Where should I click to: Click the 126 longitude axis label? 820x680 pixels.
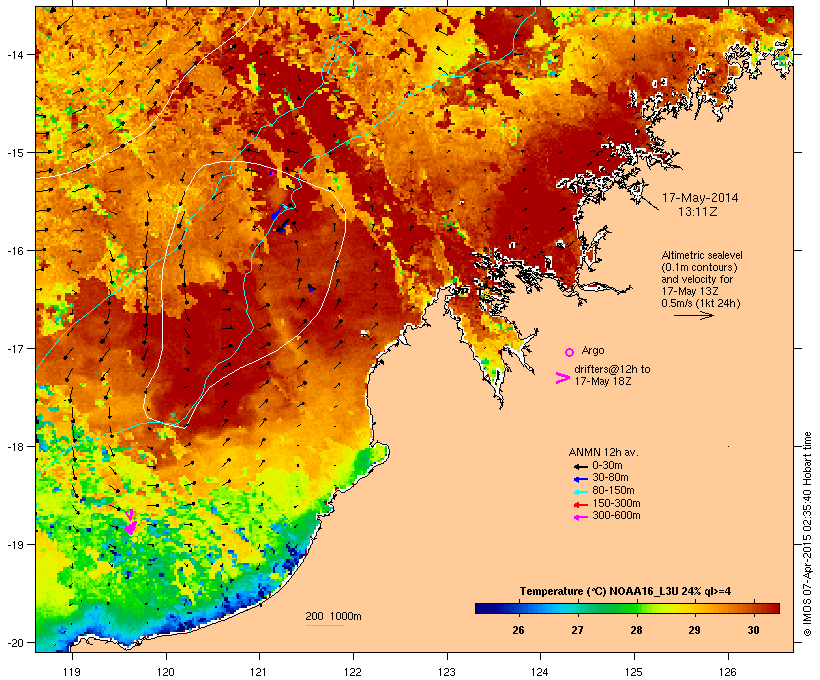click(x=728, y=672)
